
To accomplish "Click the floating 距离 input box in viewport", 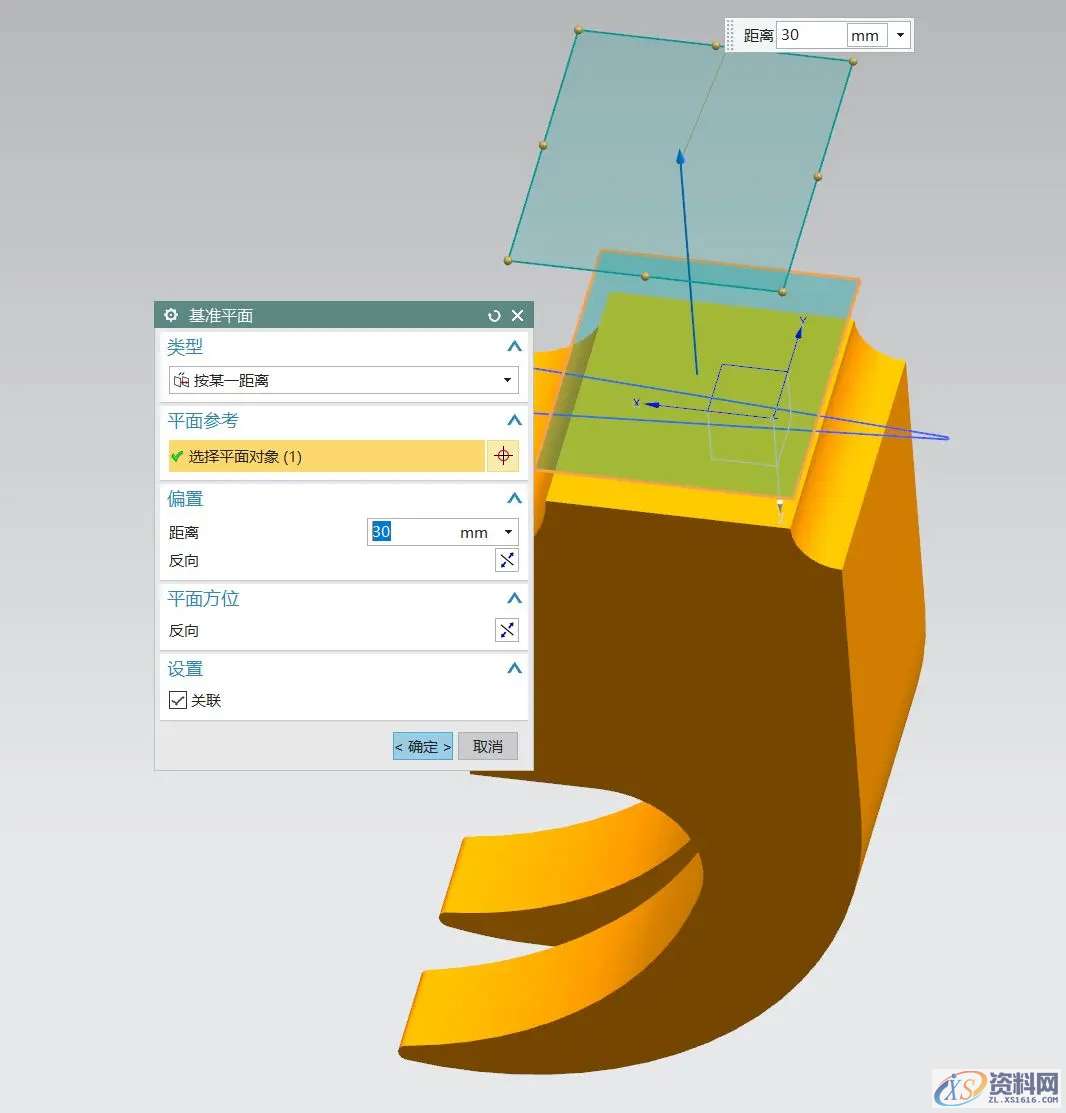I will (810, 35).
